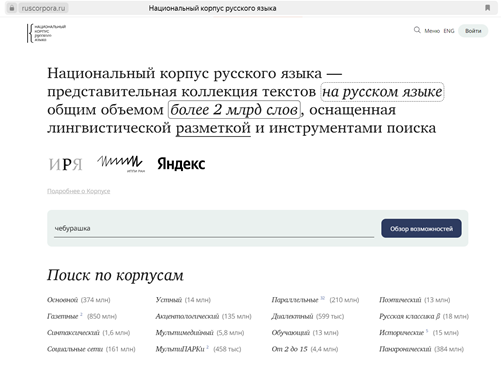
Task: Click the ИРЯ institute logo
Action: 65,164
